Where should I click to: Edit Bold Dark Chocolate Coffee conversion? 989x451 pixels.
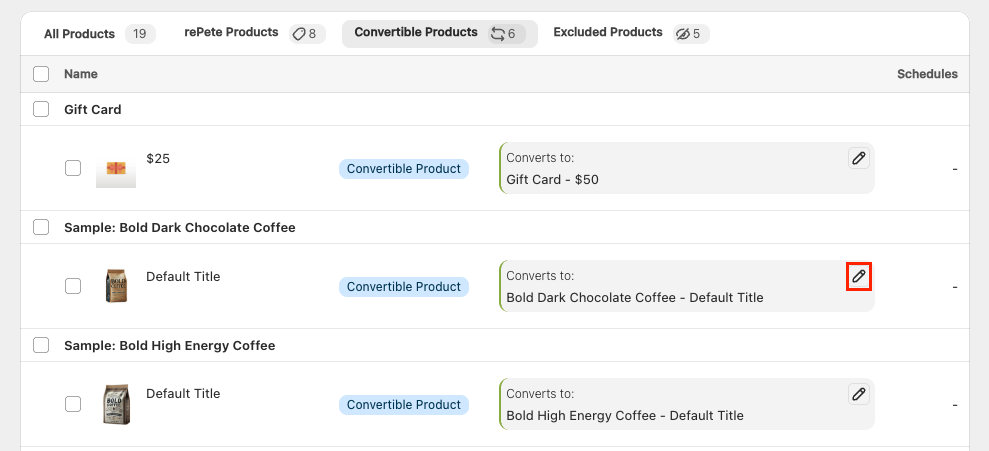858,276
